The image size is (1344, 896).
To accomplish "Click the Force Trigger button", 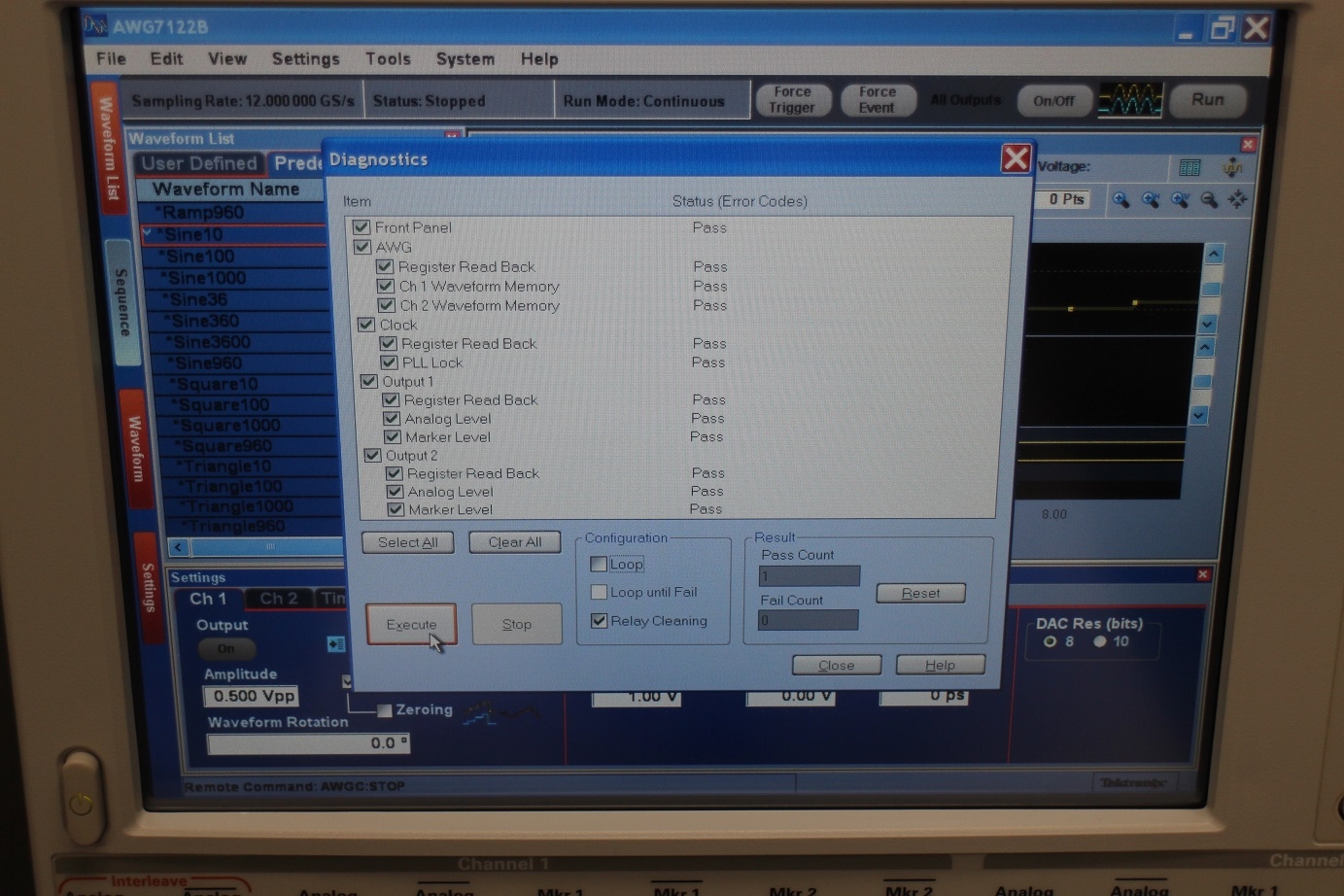I will point(792,99).
